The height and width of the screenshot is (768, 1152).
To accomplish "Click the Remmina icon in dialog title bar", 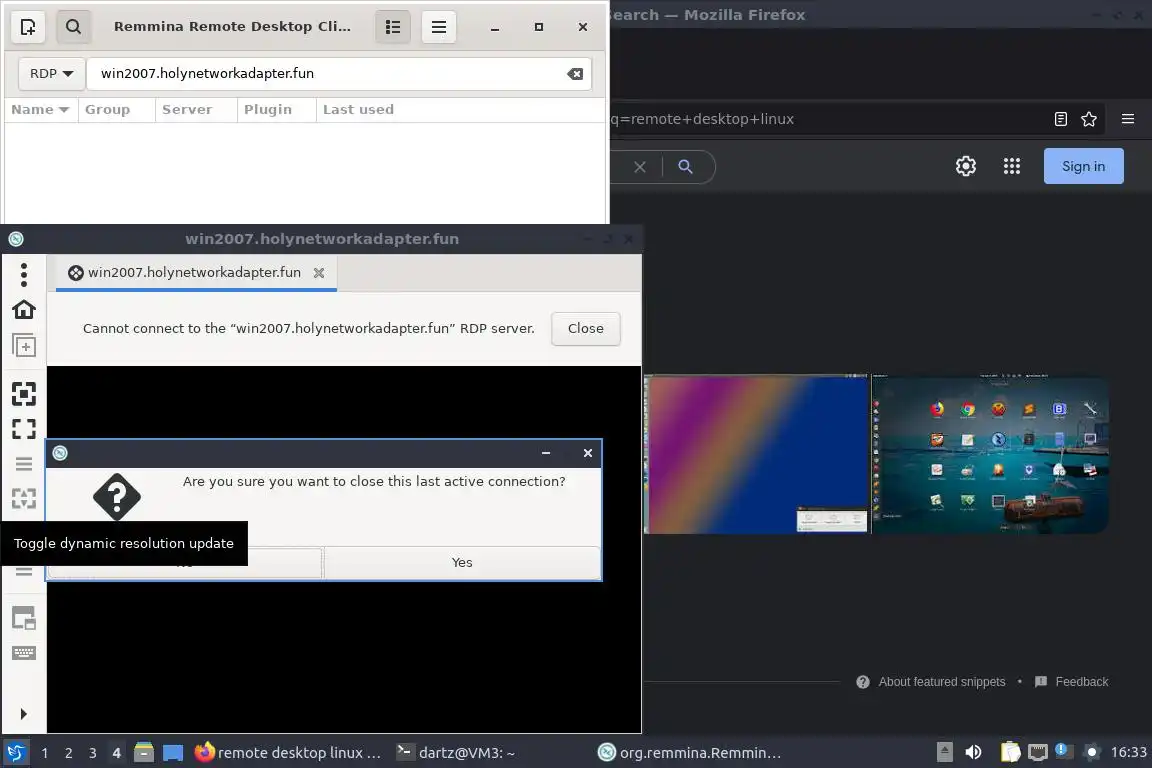I will [x=60, y=453].
